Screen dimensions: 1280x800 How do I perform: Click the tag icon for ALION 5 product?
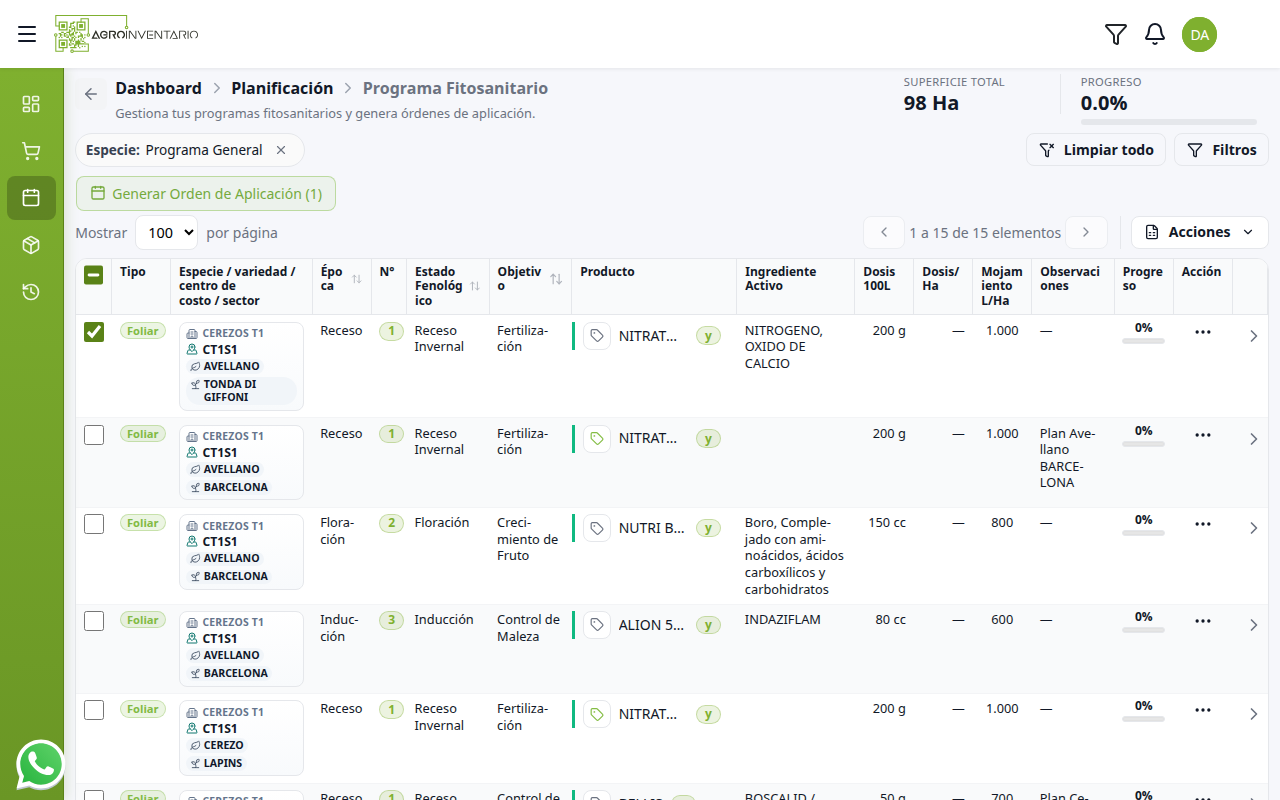click(x=597, y=625)
